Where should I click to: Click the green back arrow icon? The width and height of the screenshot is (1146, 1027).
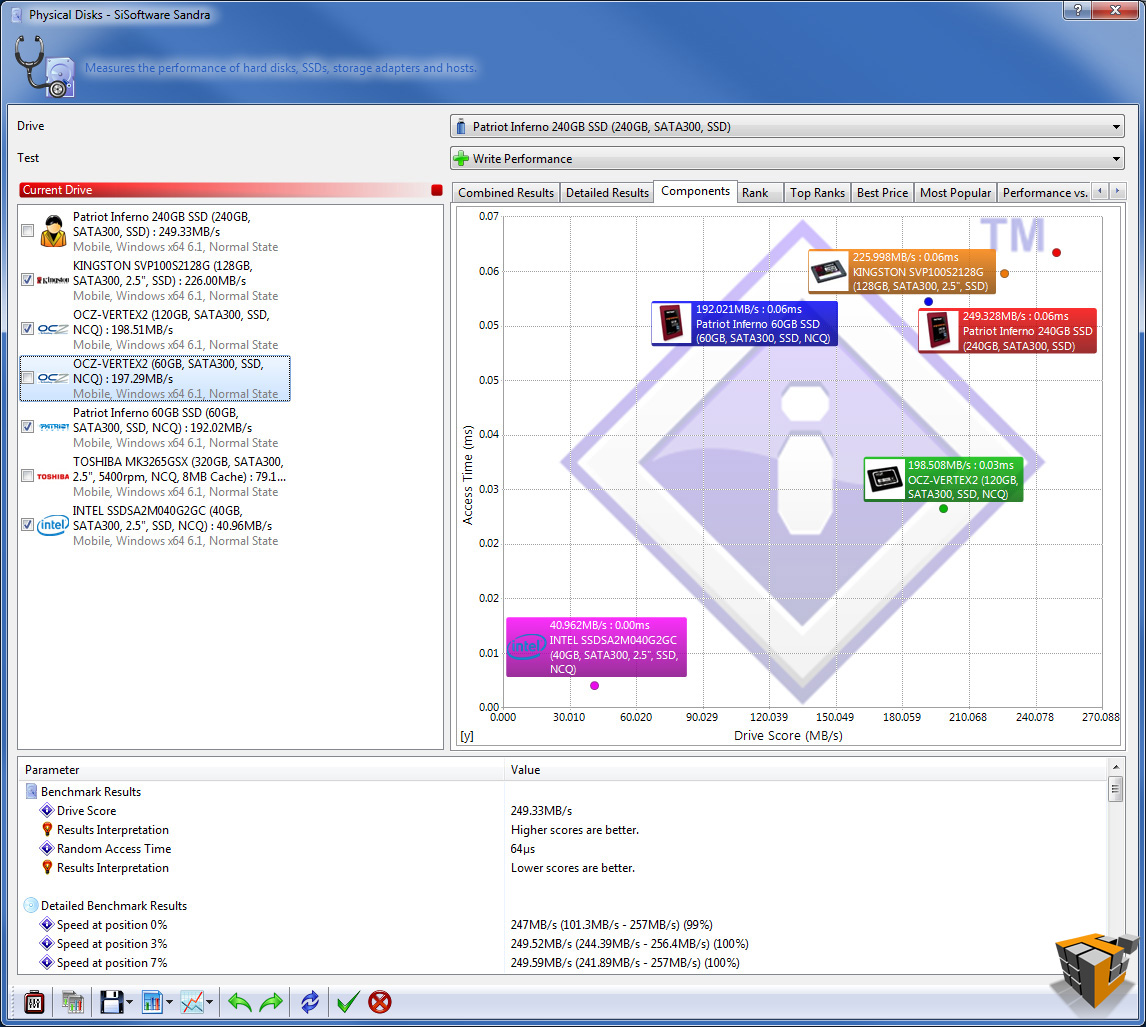[240, 1001]
